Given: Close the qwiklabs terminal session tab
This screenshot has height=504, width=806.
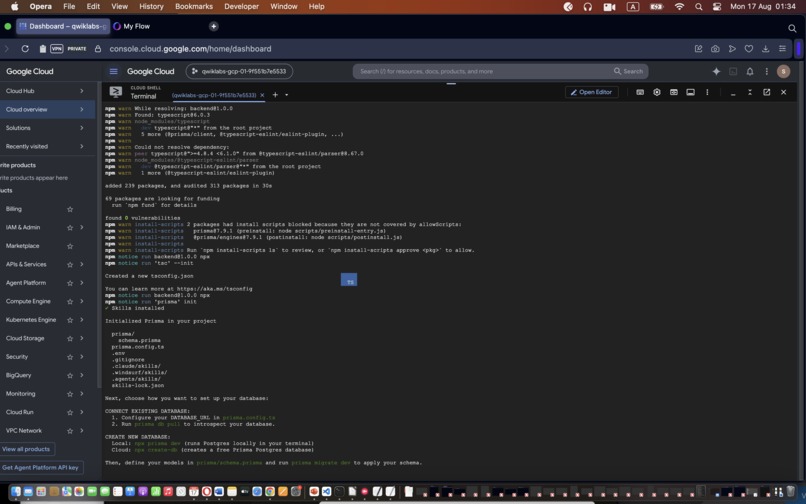Looking at the screenshot, I should click(262, 95).
